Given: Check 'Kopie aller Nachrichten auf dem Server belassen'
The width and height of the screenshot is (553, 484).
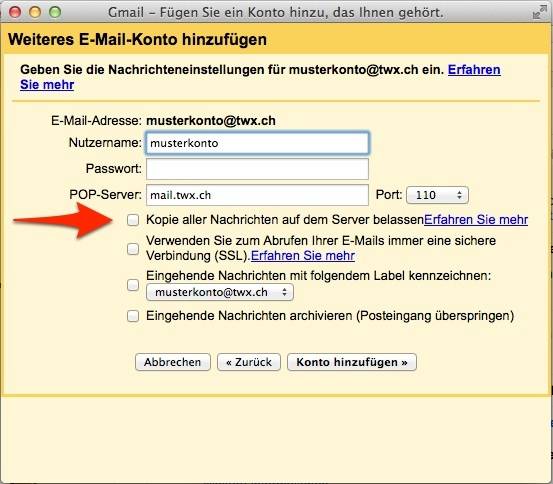Looking at the screenshot, I should click(x=133, y=220).
